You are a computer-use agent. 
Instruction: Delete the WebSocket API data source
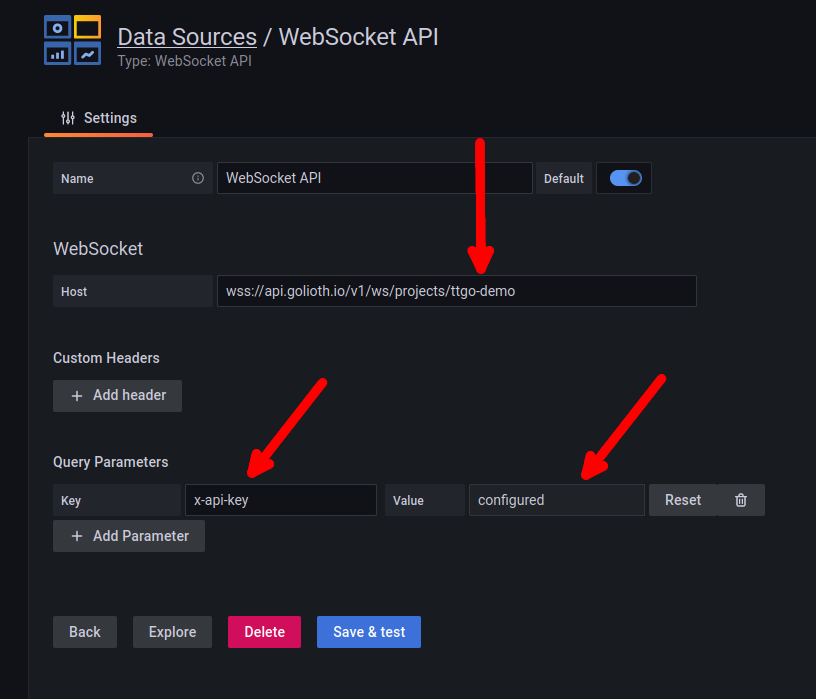tap(263, 631)
